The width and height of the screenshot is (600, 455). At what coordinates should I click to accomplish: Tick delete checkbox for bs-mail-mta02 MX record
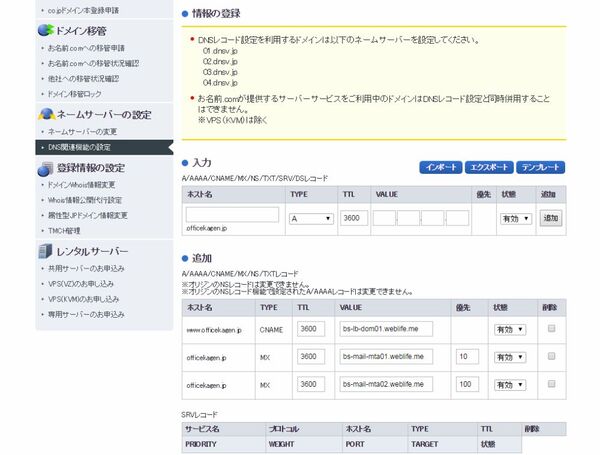pyautogui.click(x=551, y=384)
